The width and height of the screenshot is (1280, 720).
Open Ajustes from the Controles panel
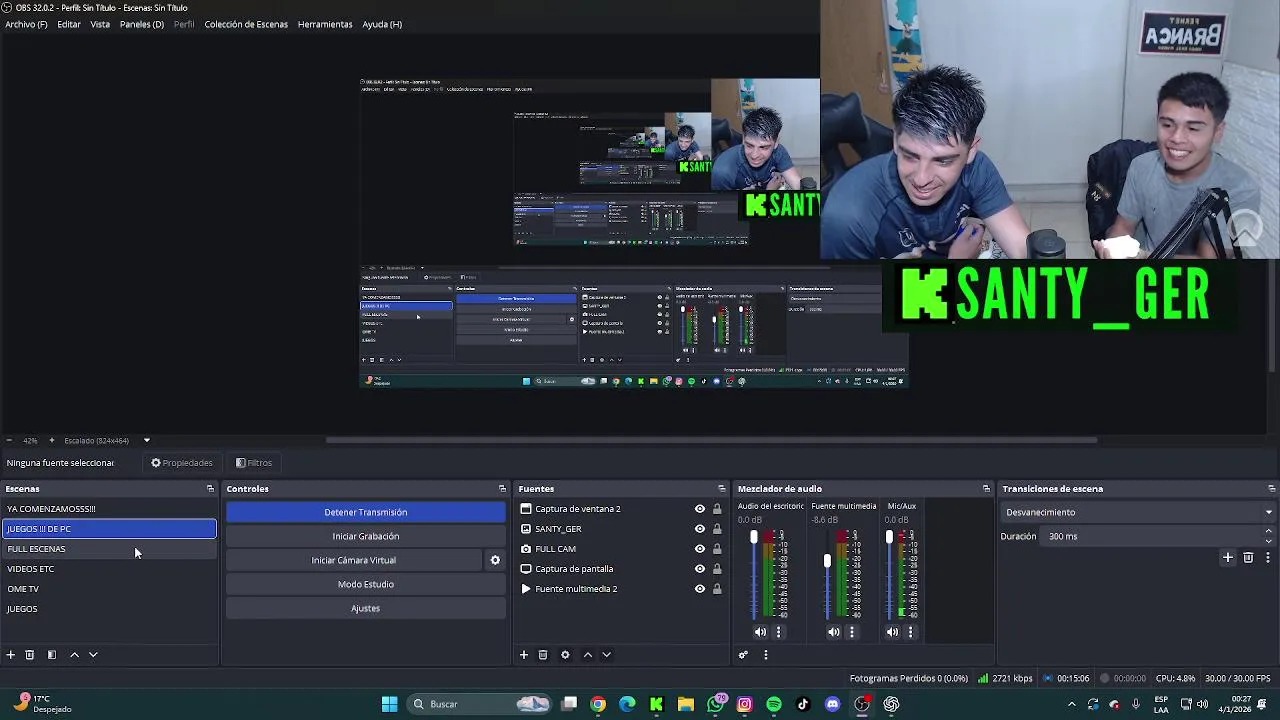click(x=366, y=608)
